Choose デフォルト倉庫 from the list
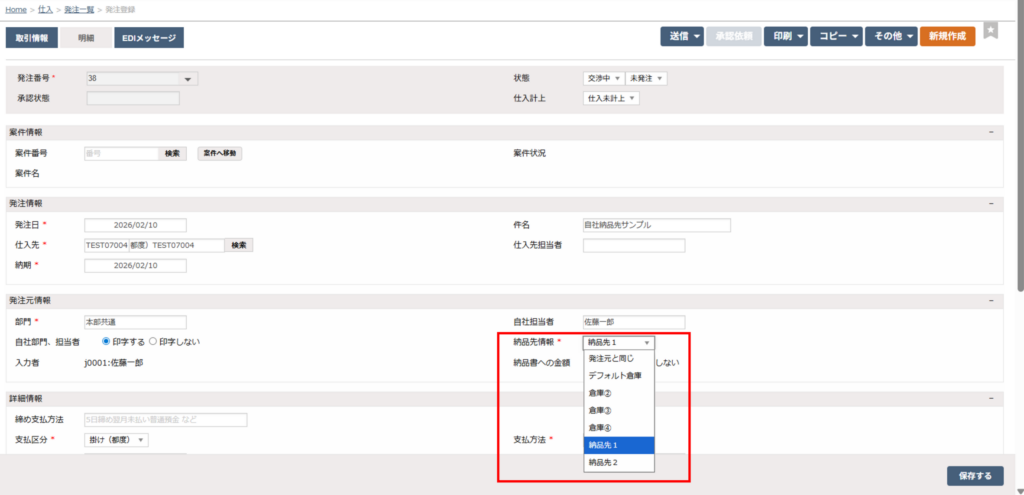The width and height of the screenshot is (1024, 495). pyautogui.click(x=617, y=375)
